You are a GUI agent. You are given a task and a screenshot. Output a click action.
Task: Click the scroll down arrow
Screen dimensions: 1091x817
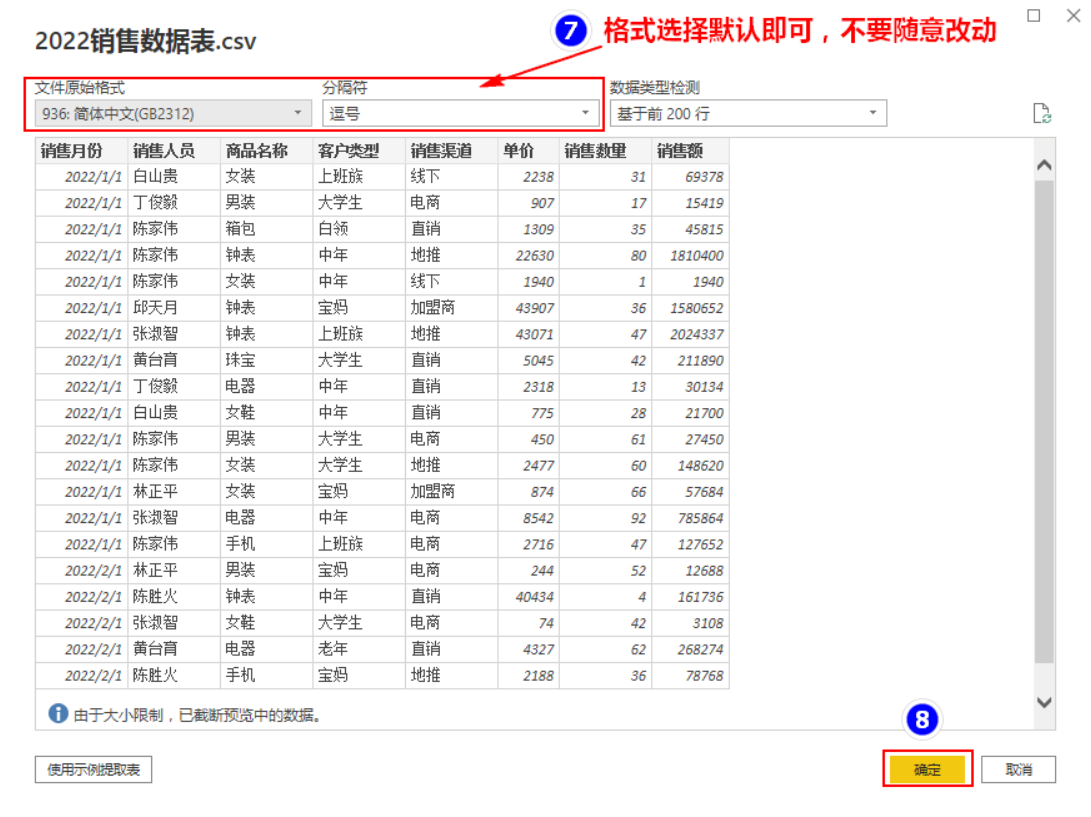click(x=1044, y=702)
